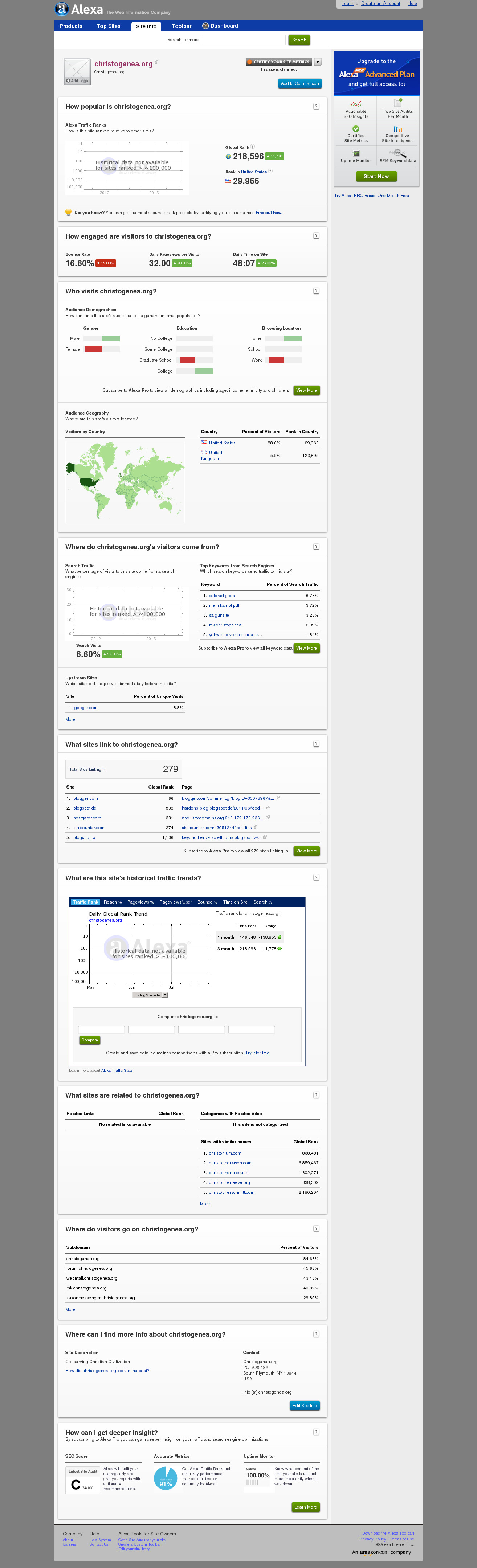This screenshot has height=1568, width=477.
Task: Open 'Try Alexa PRO Basic: One Month Free' link
Action: click(372, 196)
